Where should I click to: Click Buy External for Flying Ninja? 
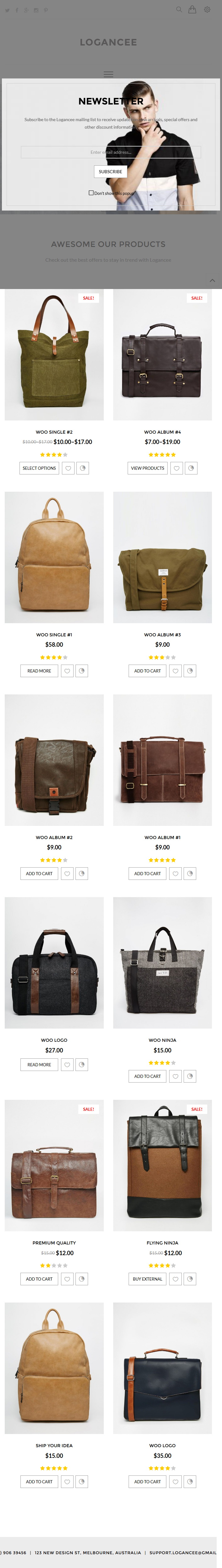point(147,1279)
